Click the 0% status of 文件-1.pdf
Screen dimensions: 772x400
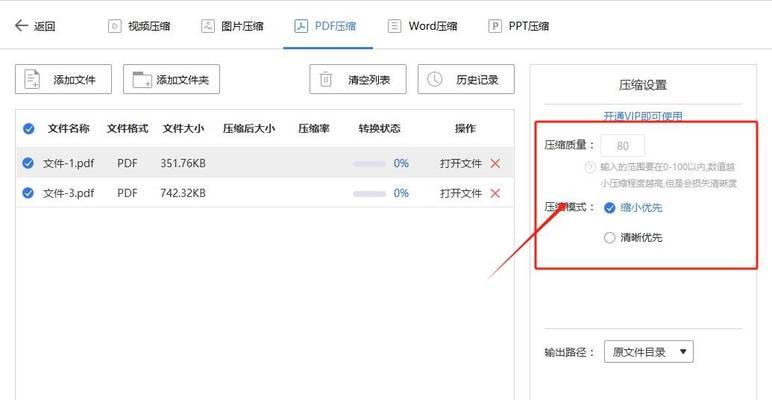(x=401, y=164)
